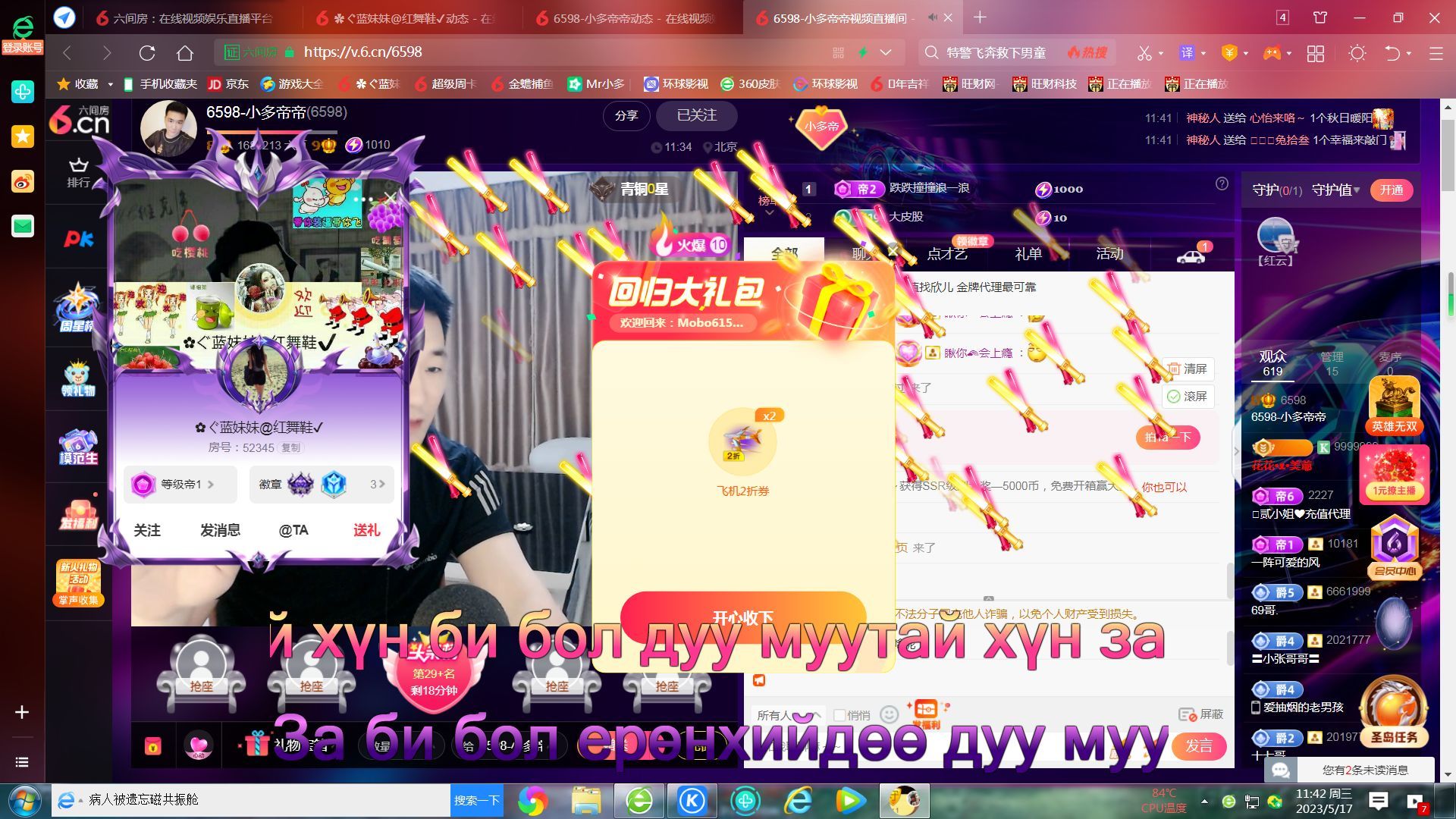1456x819 pixels.
Task: Open 英雄无双 activity icon
Action: tap(1394, 406)
